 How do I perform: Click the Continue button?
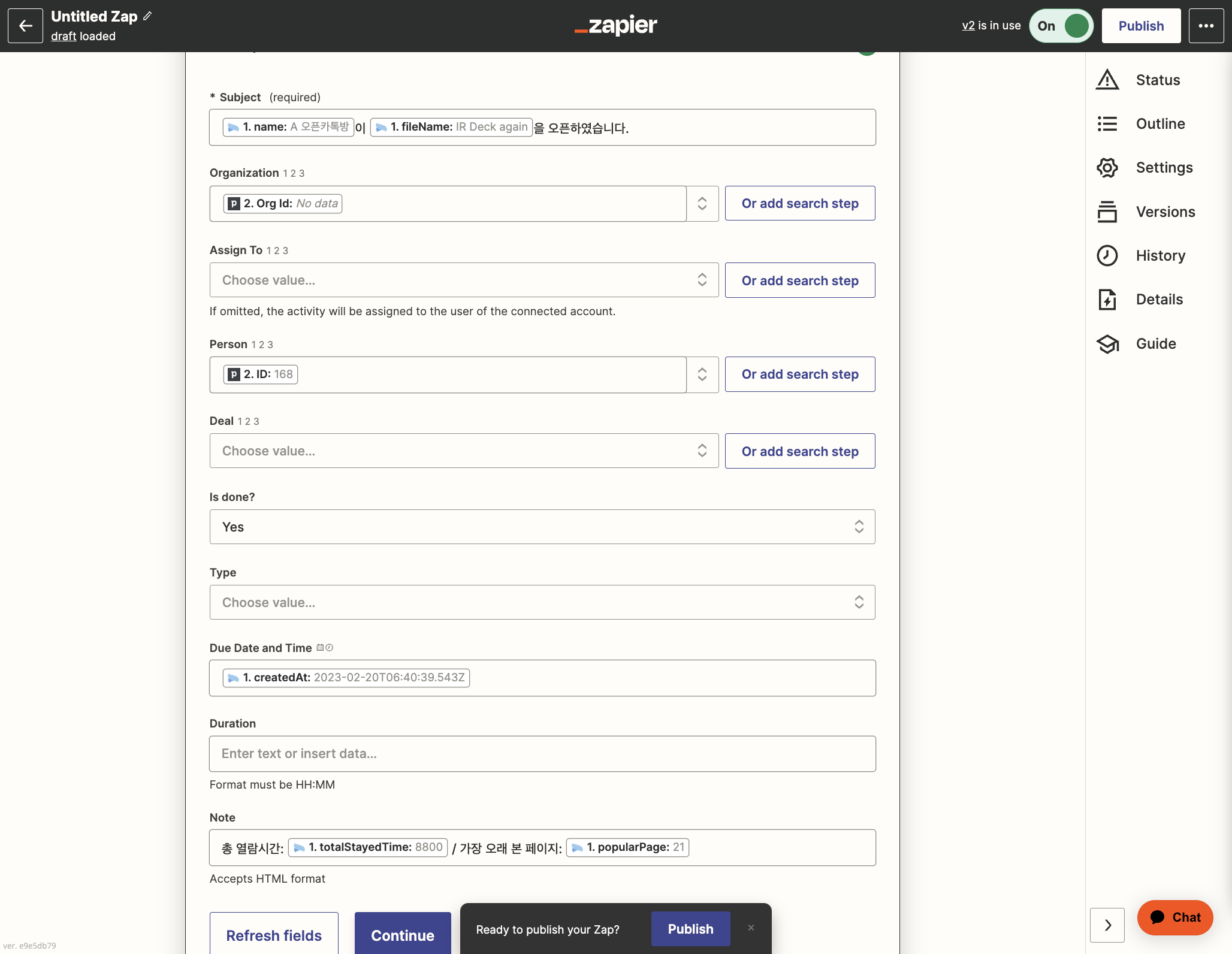403,933
